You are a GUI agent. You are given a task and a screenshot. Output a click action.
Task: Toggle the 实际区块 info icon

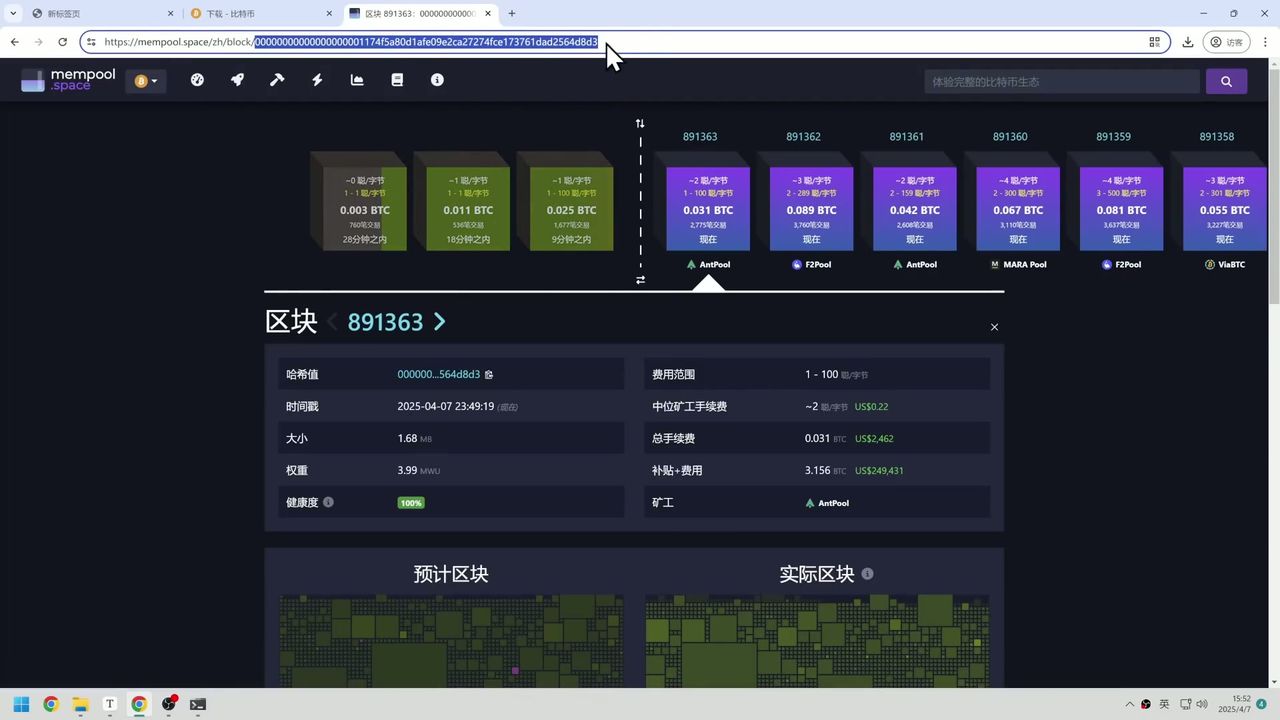click(867, 574)
